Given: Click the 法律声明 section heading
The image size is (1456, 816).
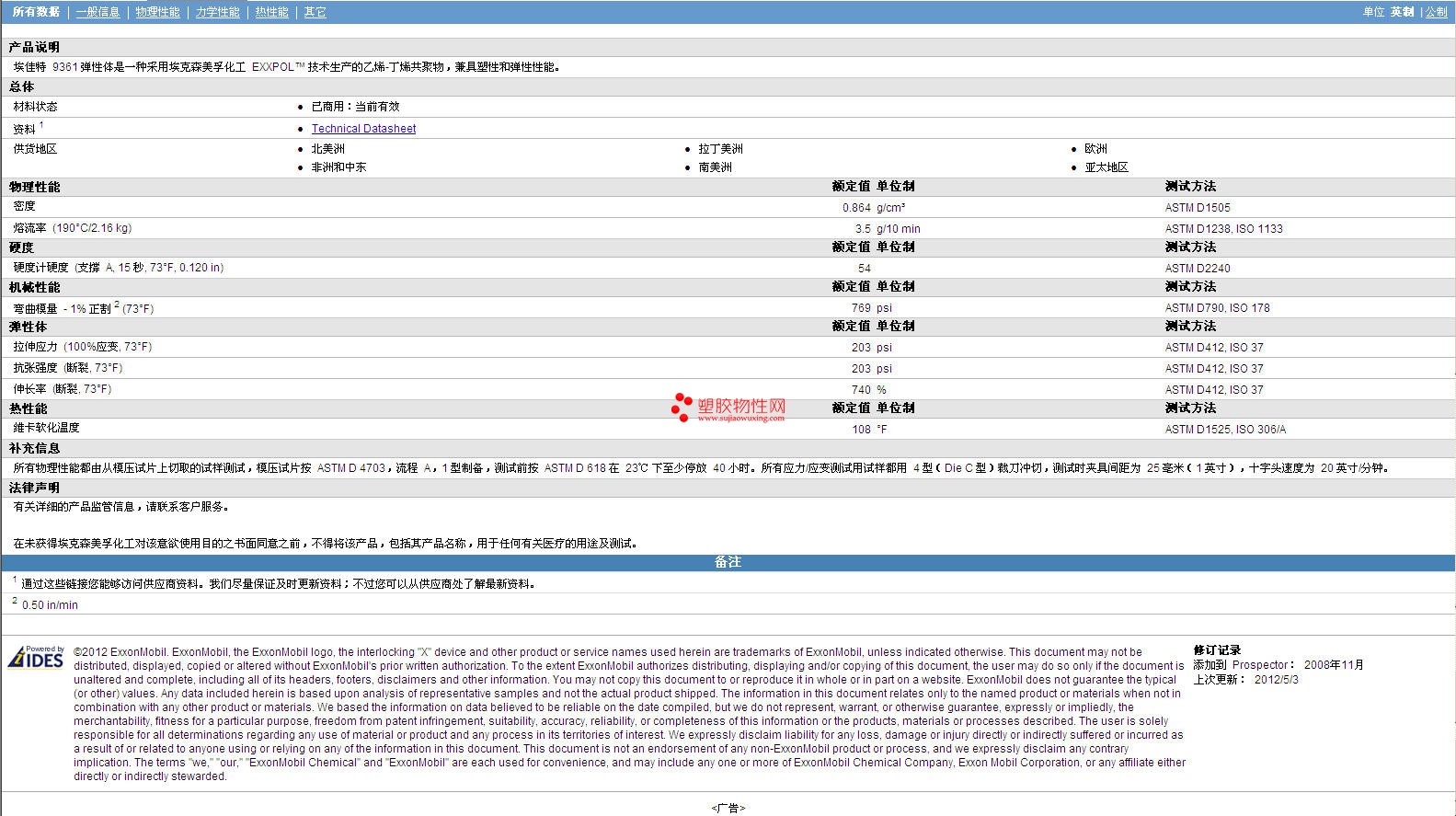Looking at the screenshot, I should pyautogui.click(x=34, y=488).
